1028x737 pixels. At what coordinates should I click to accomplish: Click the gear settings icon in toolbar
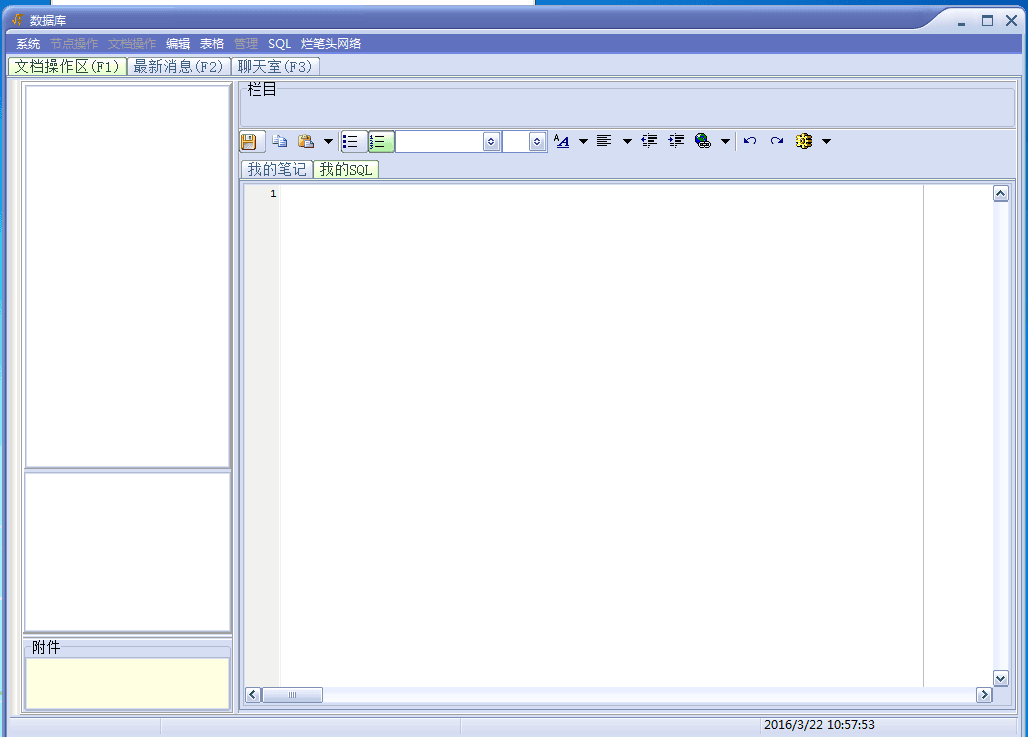pyautogui.click(x=804, y=141)
